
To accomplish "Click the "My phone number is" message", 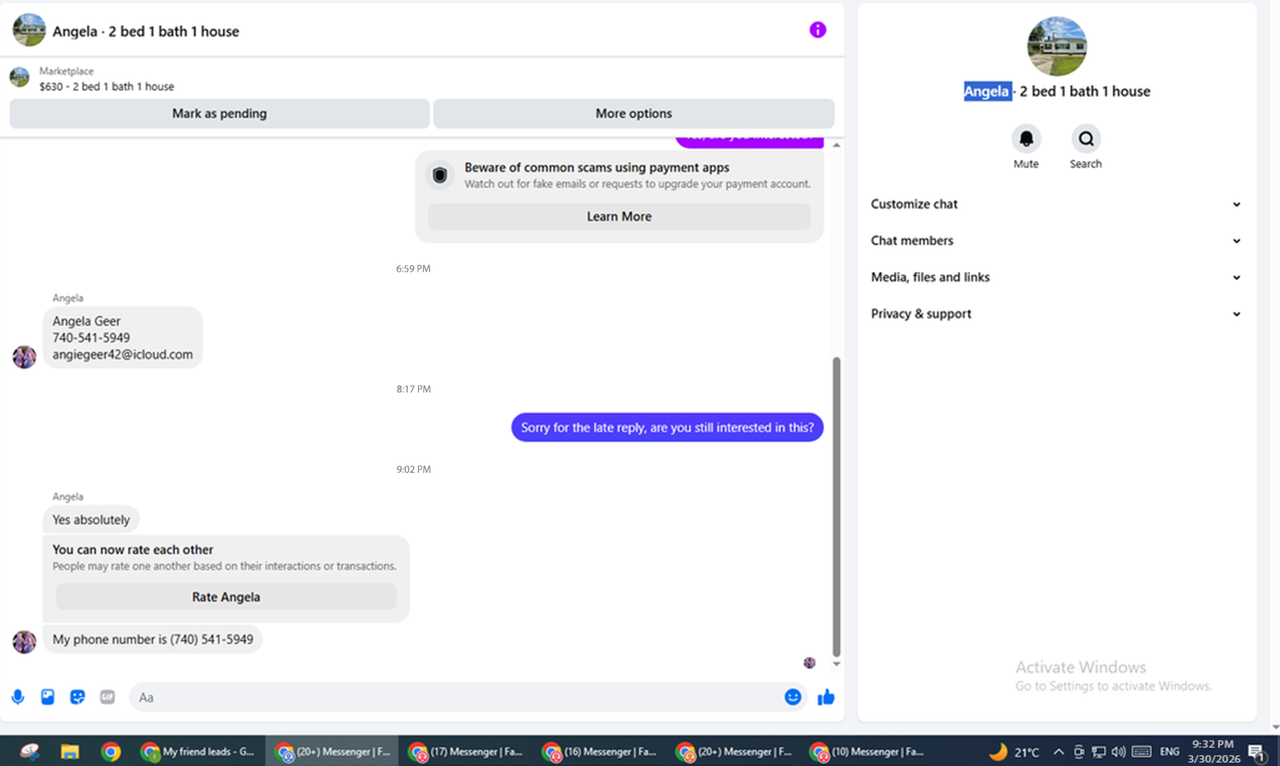I will click(153, 640).
